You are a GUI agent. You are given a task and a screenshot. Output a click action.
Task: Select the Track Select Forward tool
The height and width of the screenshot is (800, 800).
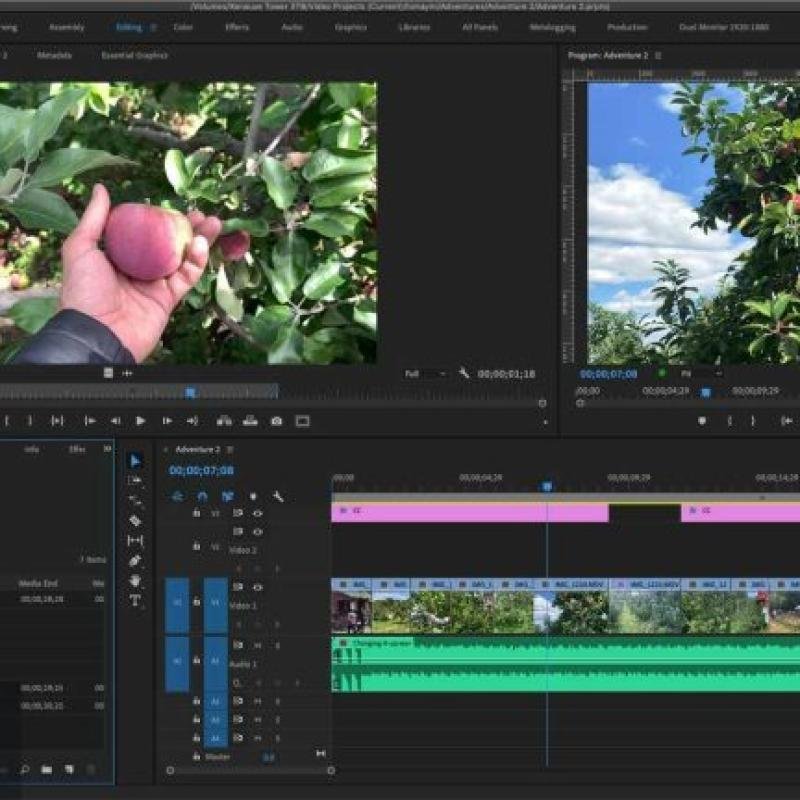pyautogui.click(x=135, y=481)
